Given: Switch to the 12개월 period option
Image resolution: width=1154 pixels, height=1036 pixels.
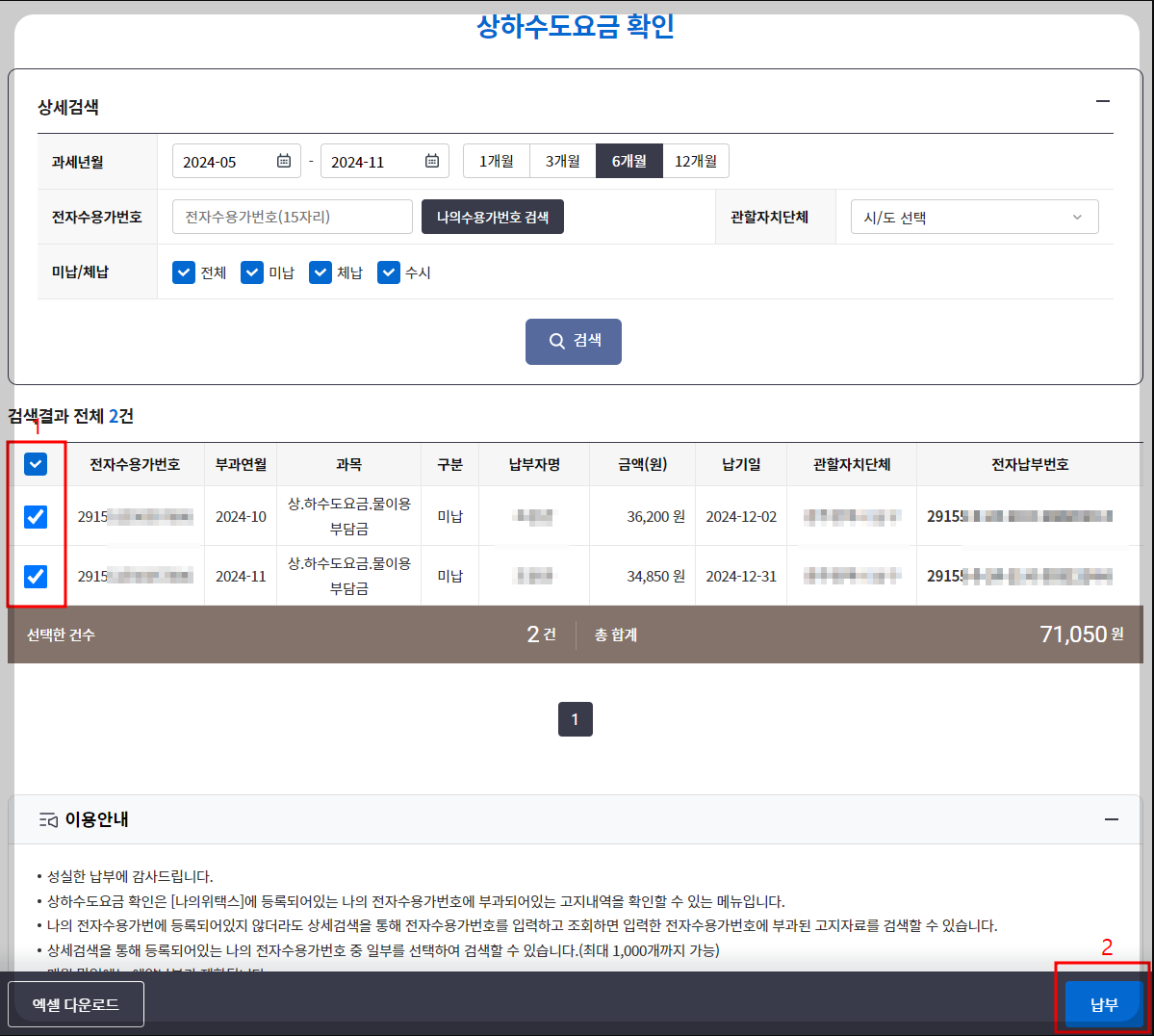Looking at the screenshot, I should click(696, 161).
